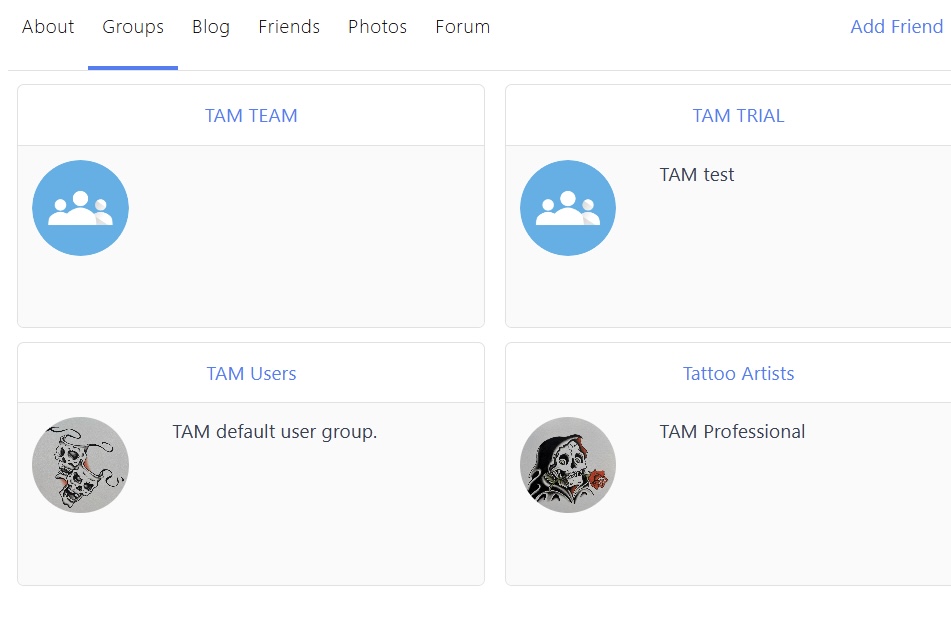
Task: Visit the TAM Users group title link
Action: [251, 374]
